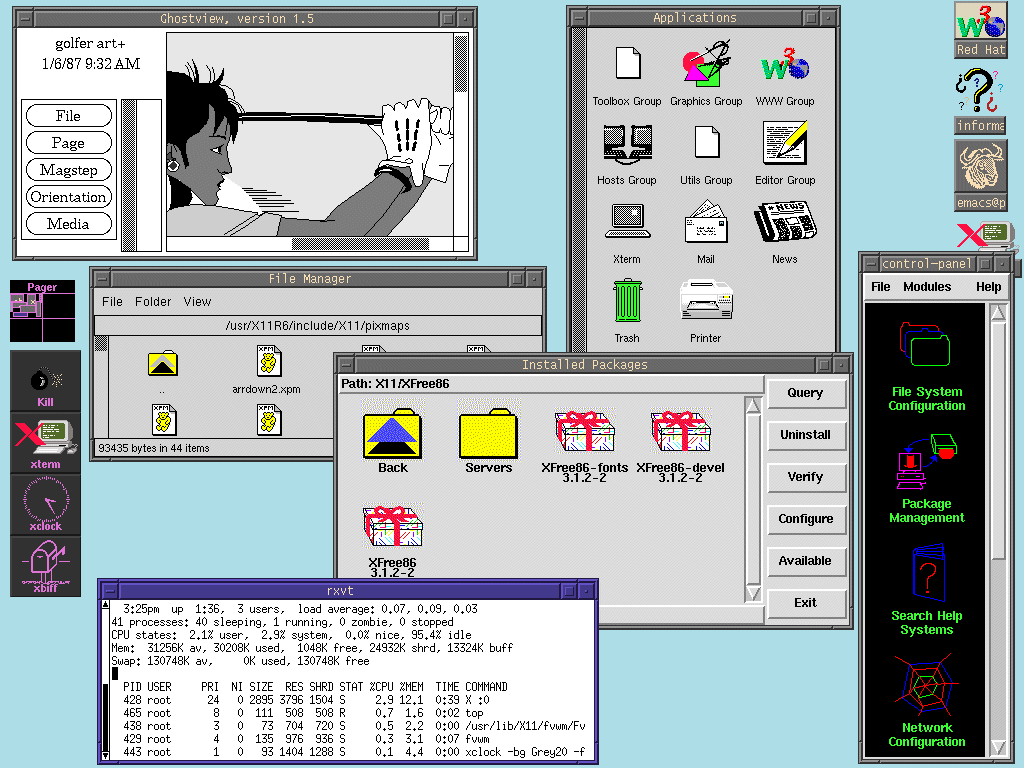Open the News icon in Applications
The width and height of the screenshot is (1024, 768).
[x=785, y=221]
